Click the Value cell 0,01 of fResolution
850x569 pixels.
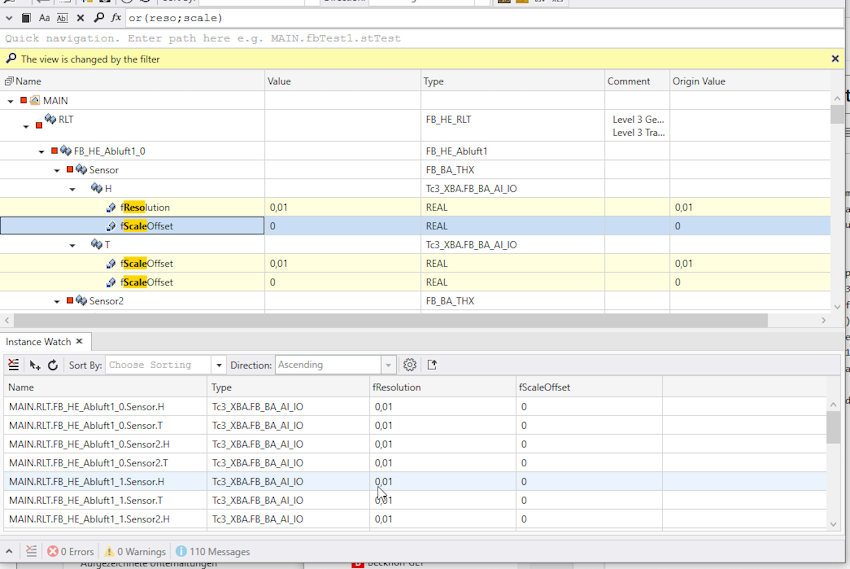coord(343,207)
